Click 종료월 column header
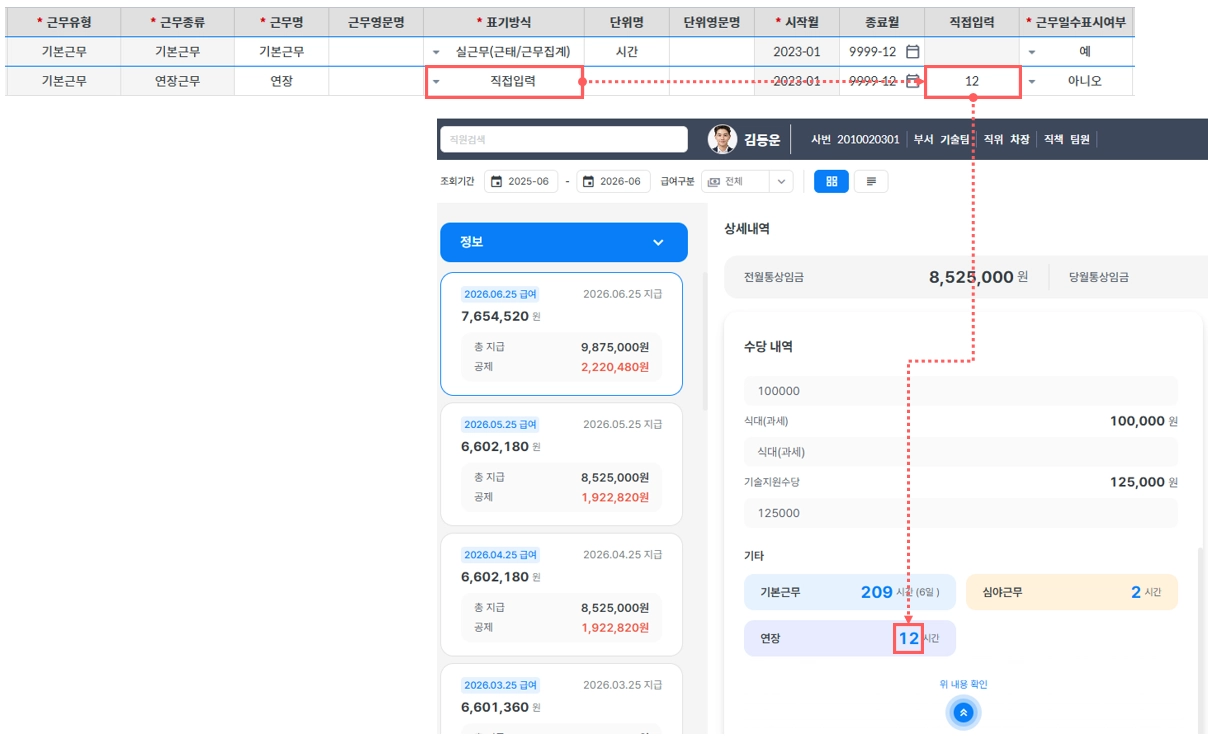Image resolution: width=1208 pixels, height=740 pixels. [x=881, y=21]
